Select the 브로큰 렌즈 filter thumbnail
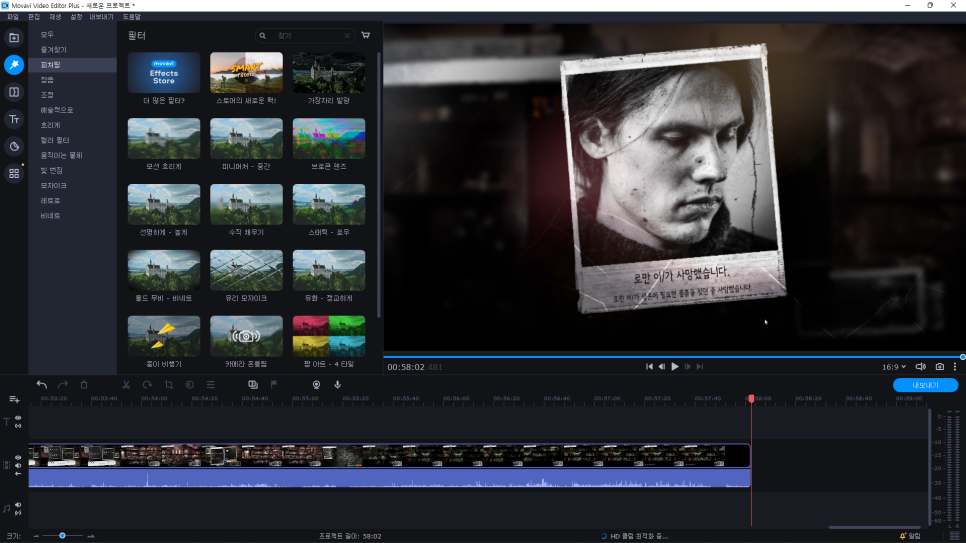Image resolution: width=966 pixels, height=543 pixels. coord(329,139)
